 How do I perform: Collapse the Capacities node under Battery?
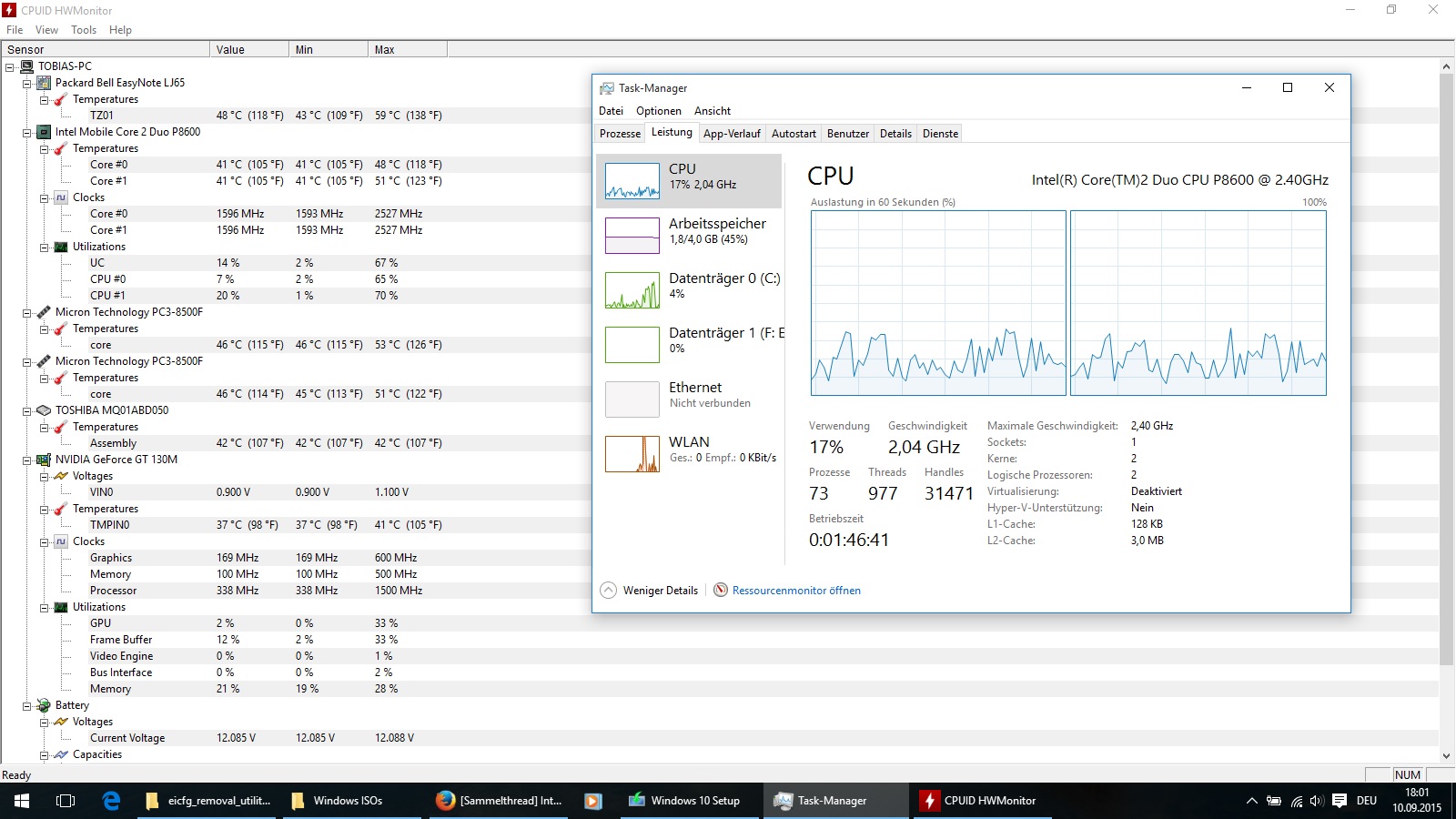44,754
